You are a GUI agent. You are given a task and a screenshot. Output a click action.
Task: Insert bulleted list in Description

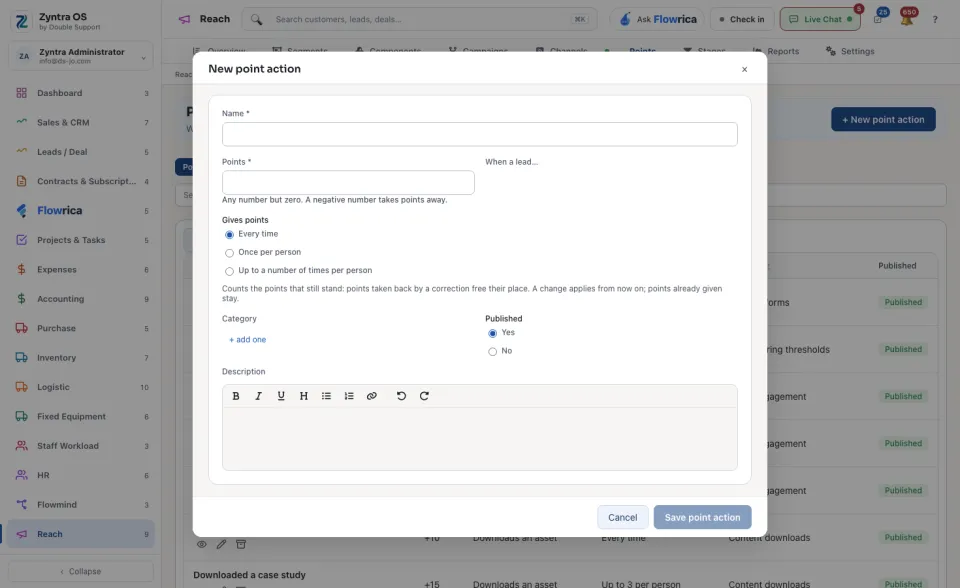[x=326, y=396]
